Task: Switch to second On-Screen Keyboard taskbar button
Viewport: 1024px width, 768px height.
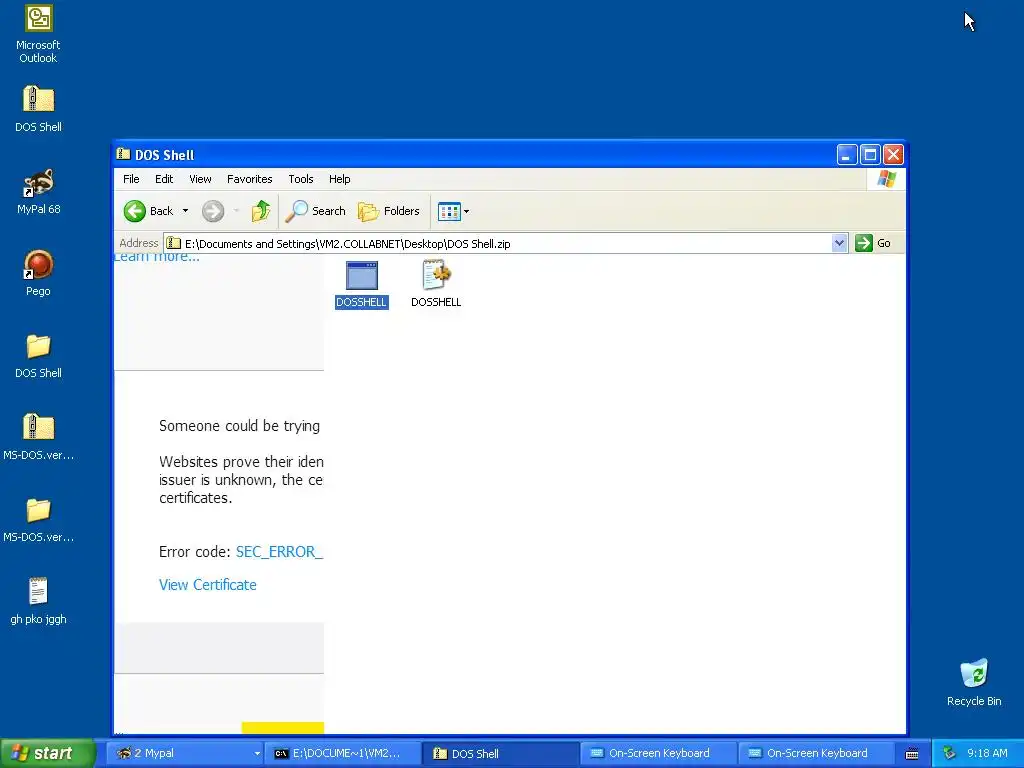Action: (816, 753)
